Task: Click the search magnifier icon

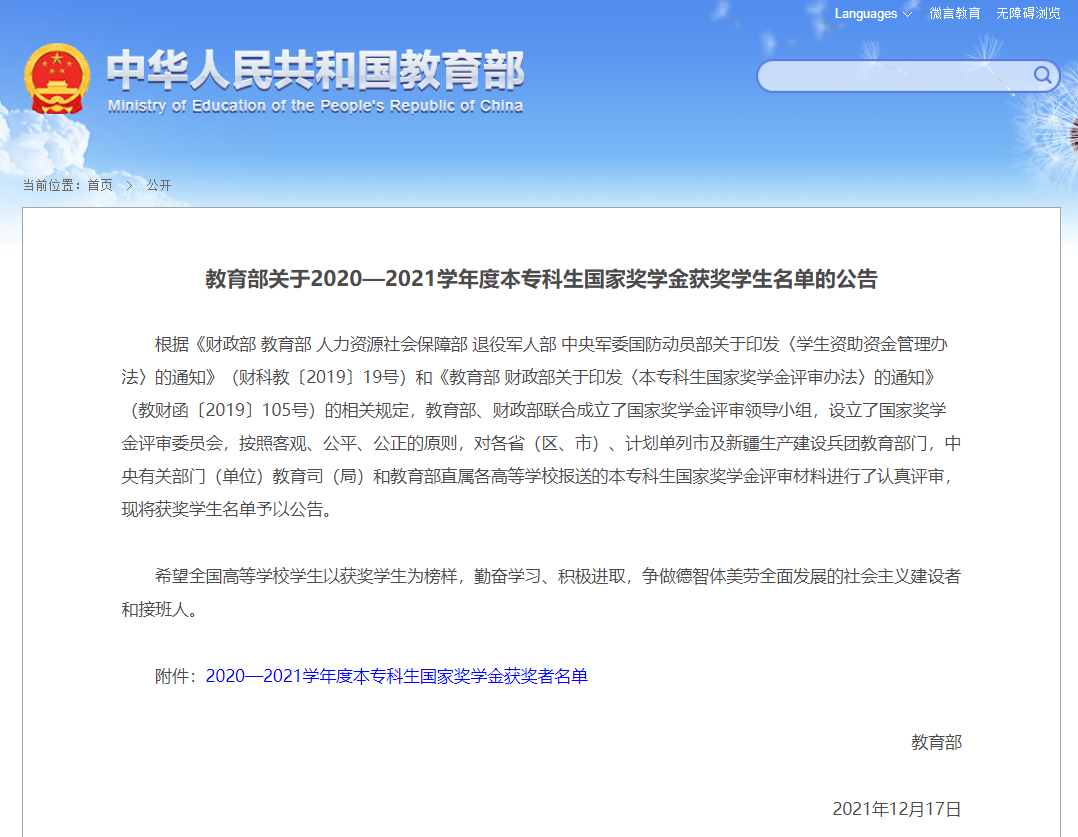Action: (x=1042, y=75)
